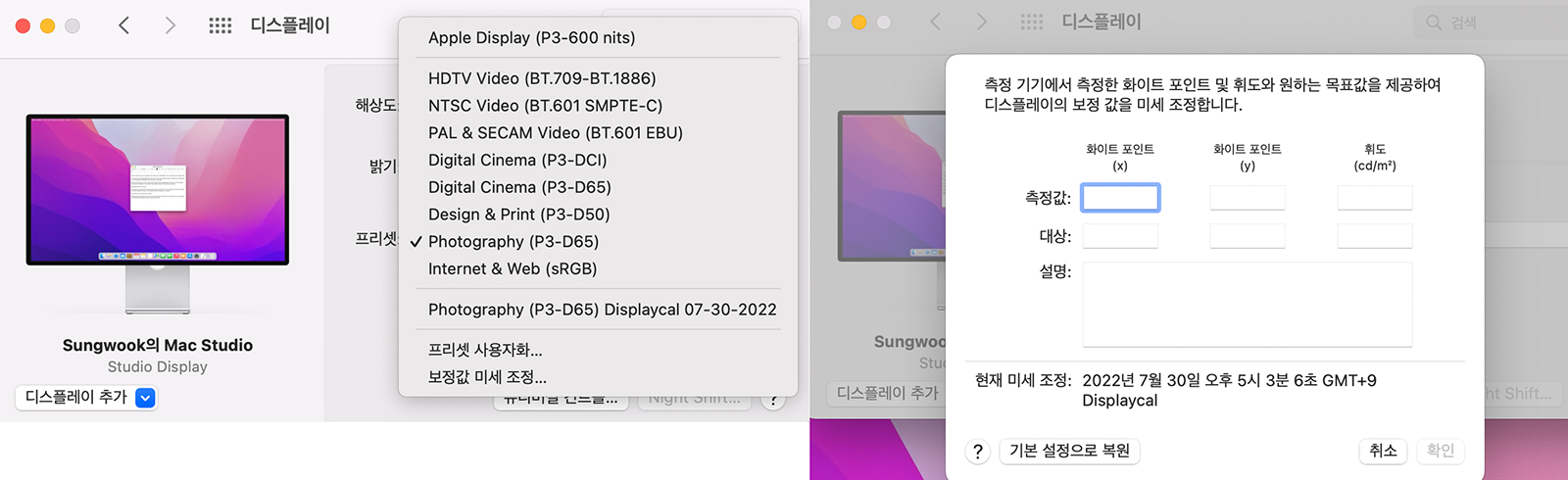This screenshot has height=480, width=1568.
Task: Click target white point y field
Action: click(x=1248, y=236)
